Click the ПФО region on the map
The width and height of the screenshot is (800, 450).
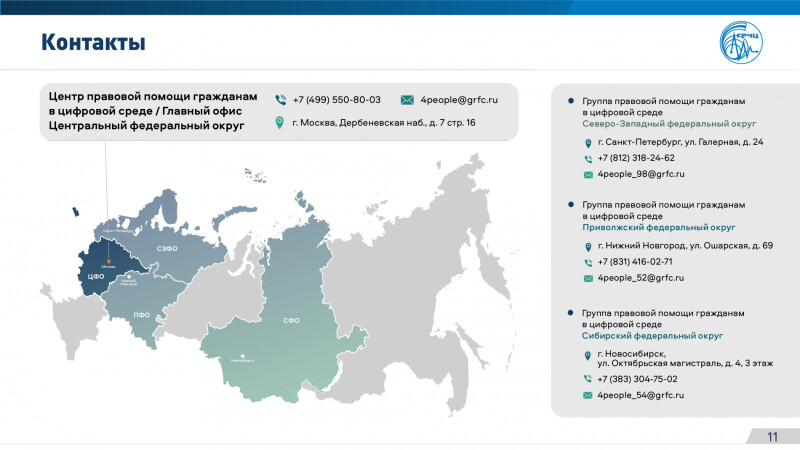pos(143,314)
